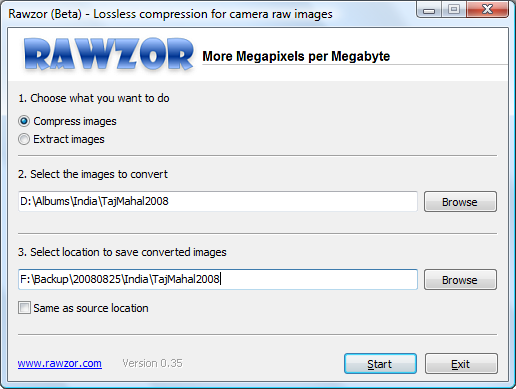Viewport: 516px width, 389px height.
Task: Maximize the Rawzor window
Action: pyautogui.click(x=454, y=10)
